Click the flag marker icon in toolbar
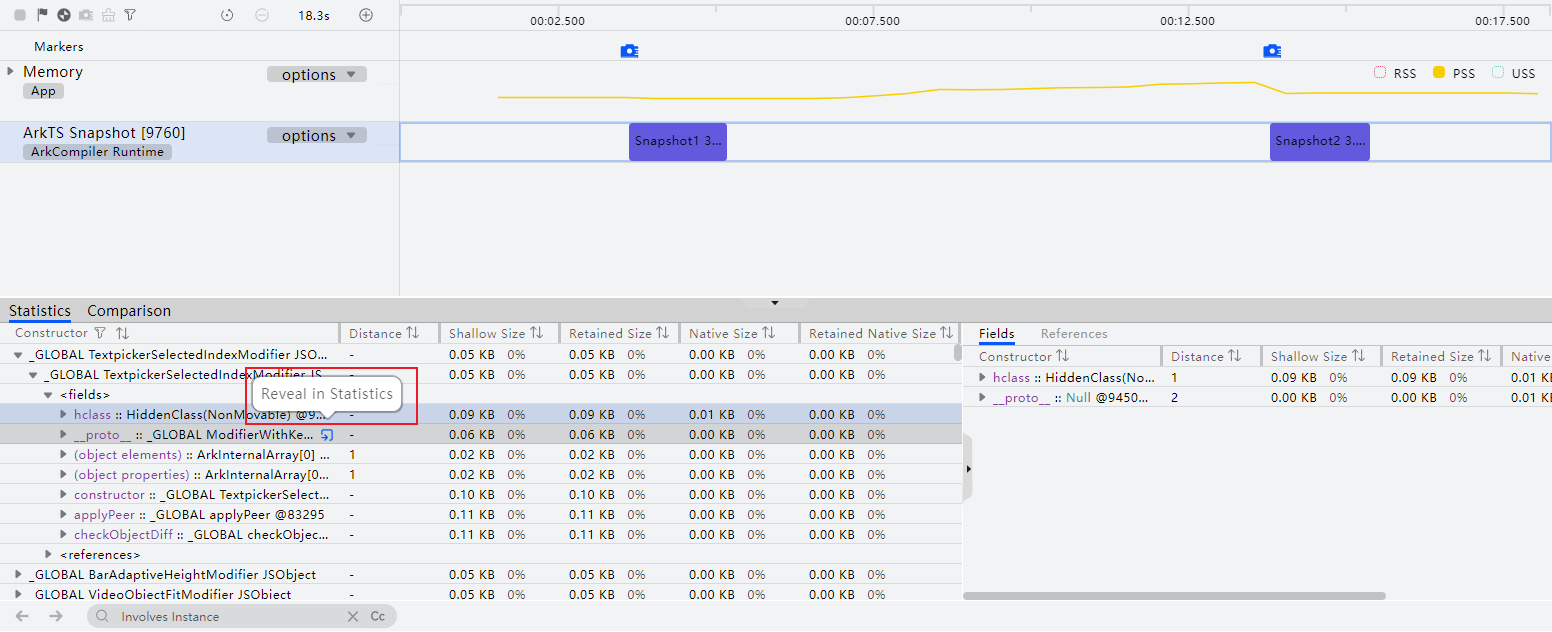 (x=42, y=15)
